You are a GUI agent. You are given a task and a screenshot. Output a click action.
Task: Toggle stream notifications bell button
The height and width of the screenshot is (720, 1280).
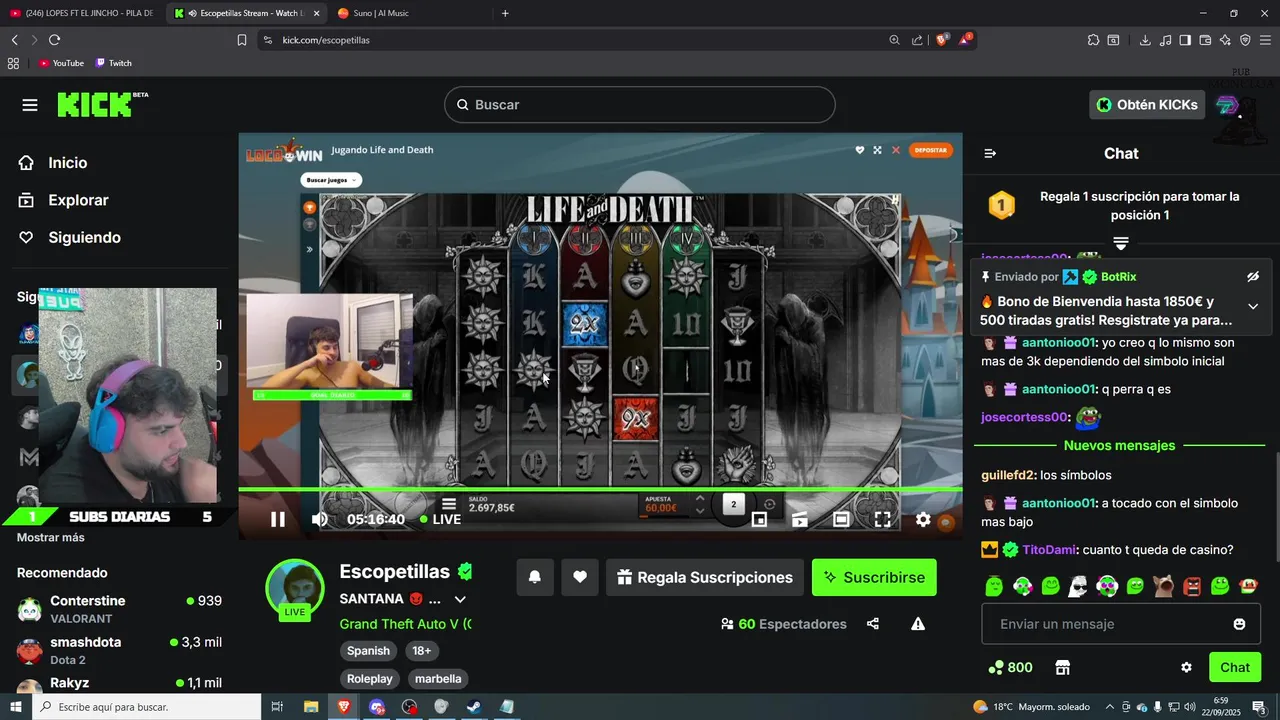point(535,577)
